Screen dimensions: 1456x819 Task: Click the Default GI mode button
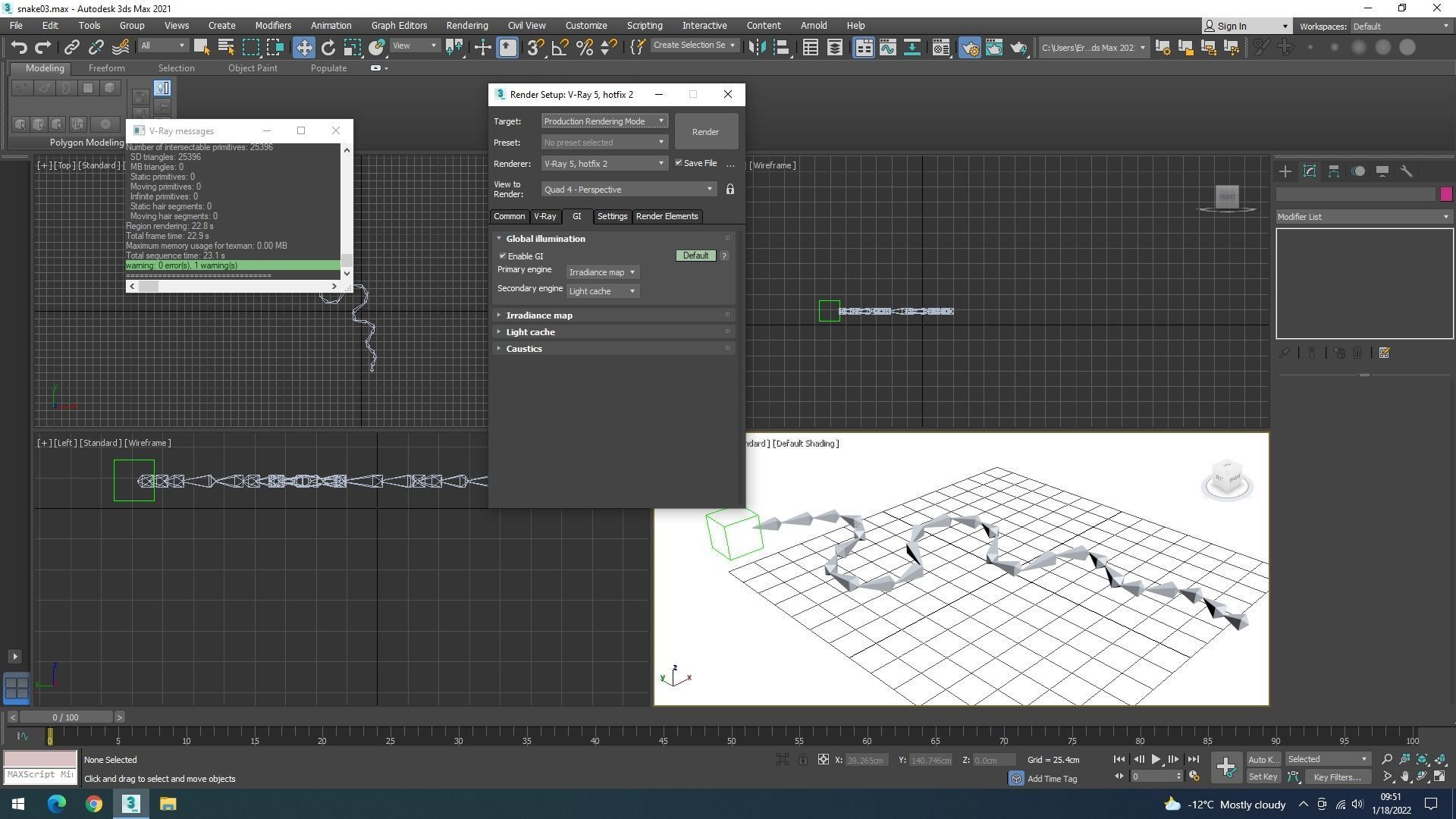pyautogui.click(x=695, y=256)
